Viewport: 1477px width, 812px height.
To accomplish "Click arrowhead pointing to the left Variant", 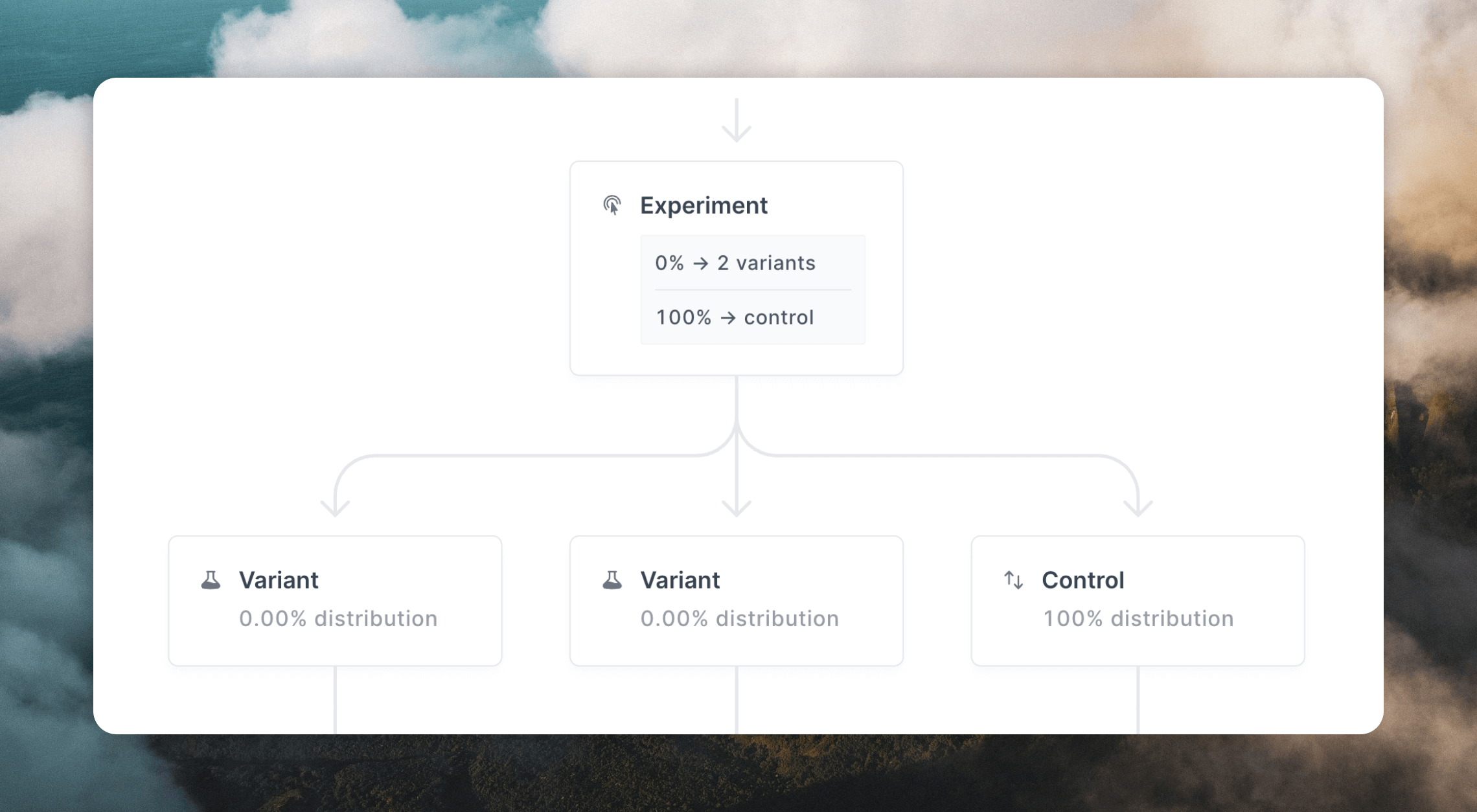I will click(335, 508).
